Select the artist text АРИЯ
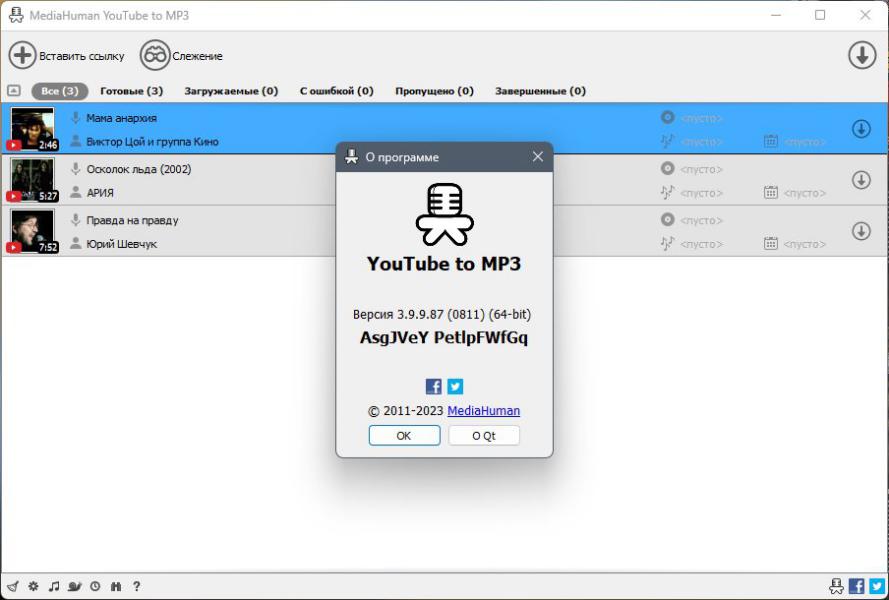 point(100,193)
